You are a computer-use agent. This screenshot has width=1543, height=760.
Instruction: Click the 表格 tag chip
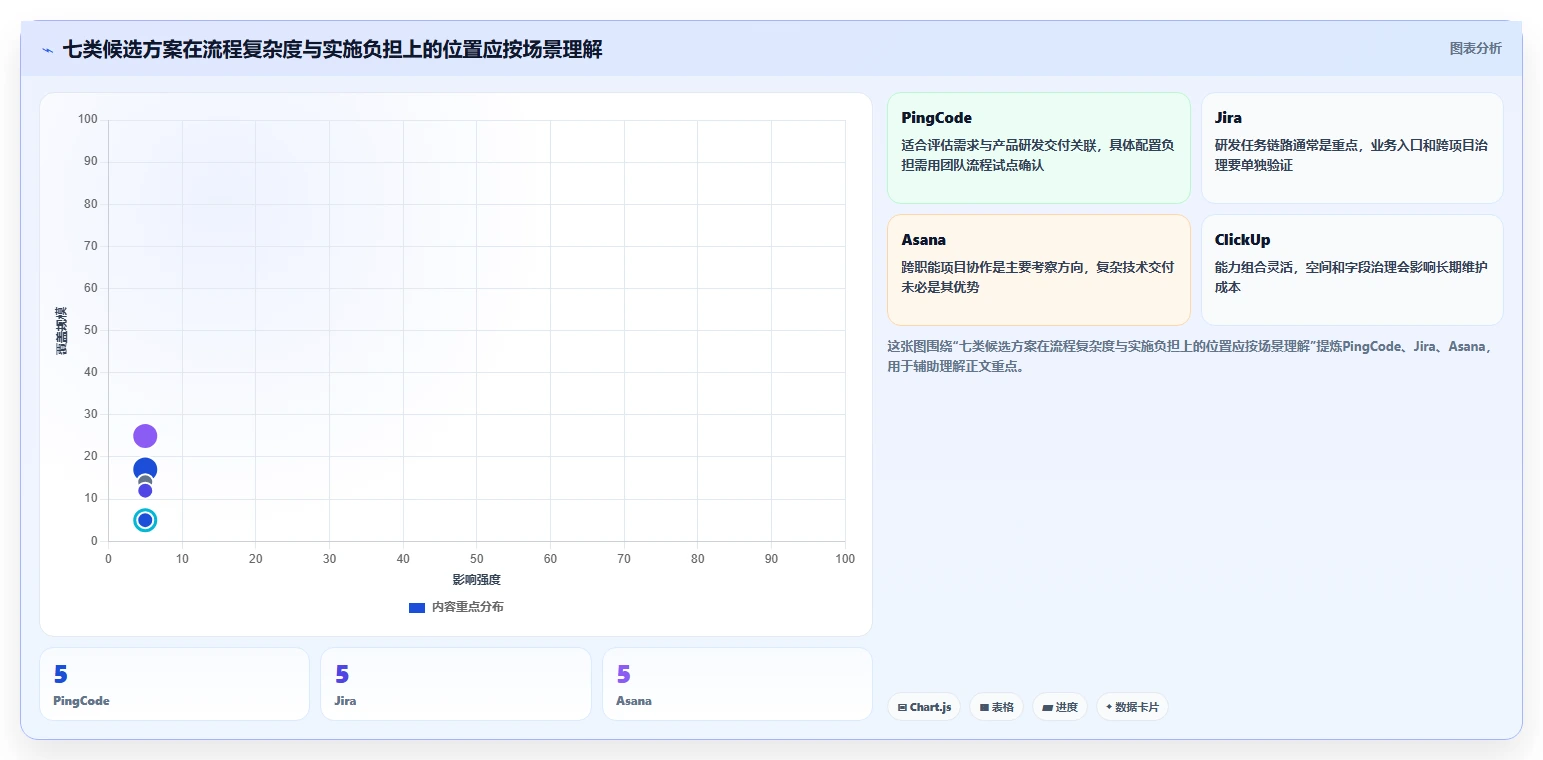click(996, 707)
